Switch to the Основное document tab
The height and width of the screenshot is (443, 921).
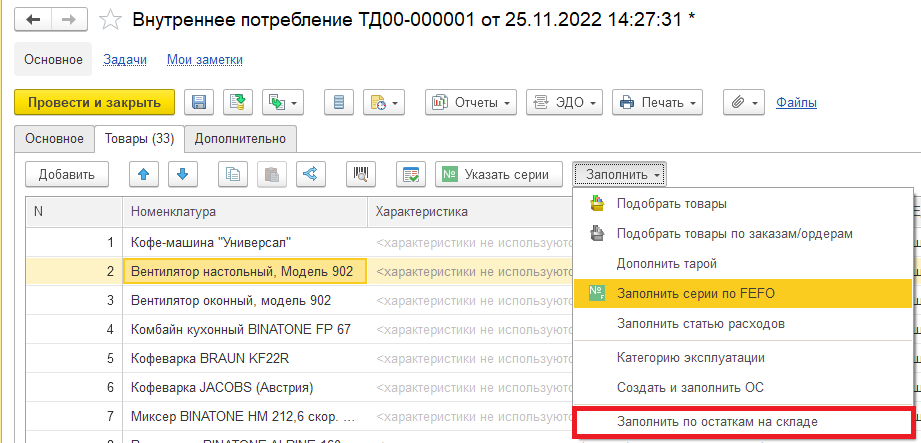54,139
